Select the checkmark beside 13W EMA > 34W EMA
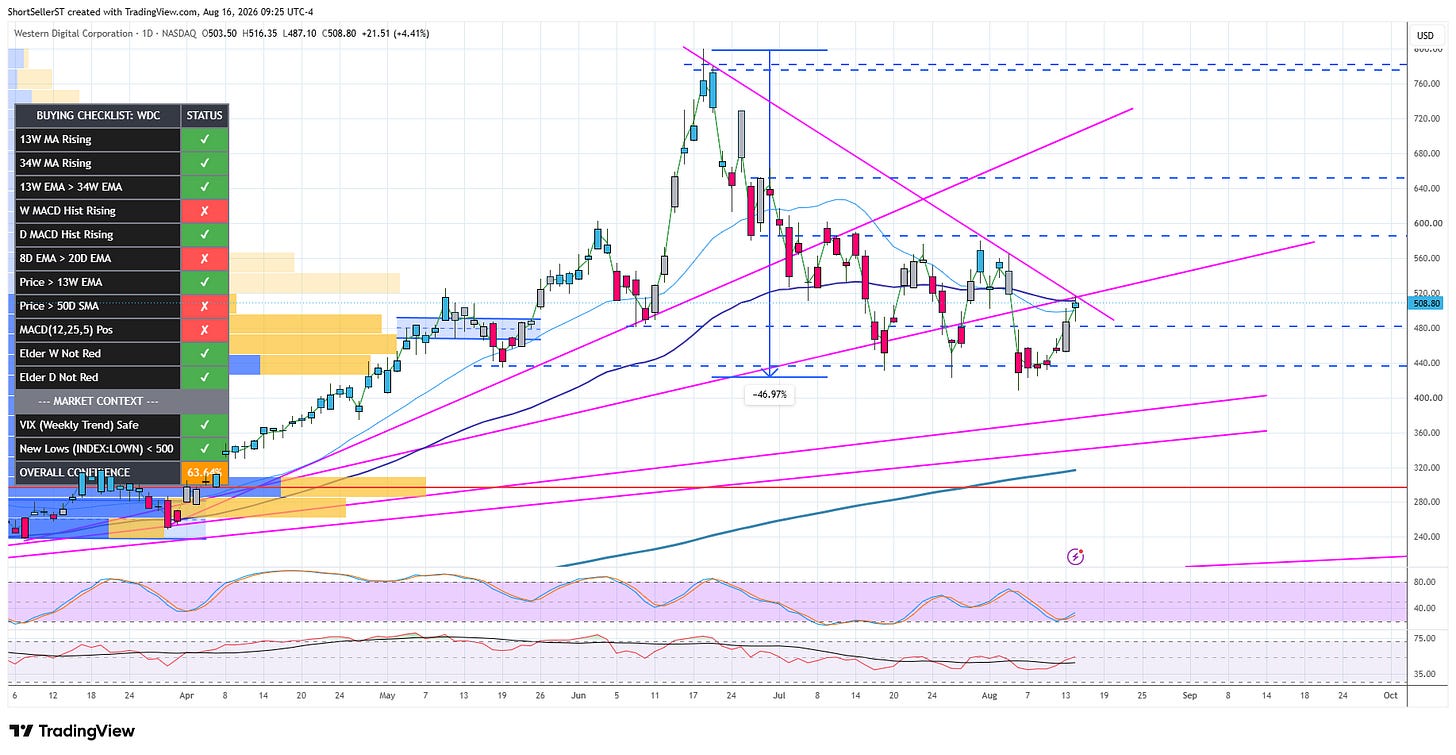 click(x=205, y=187)
